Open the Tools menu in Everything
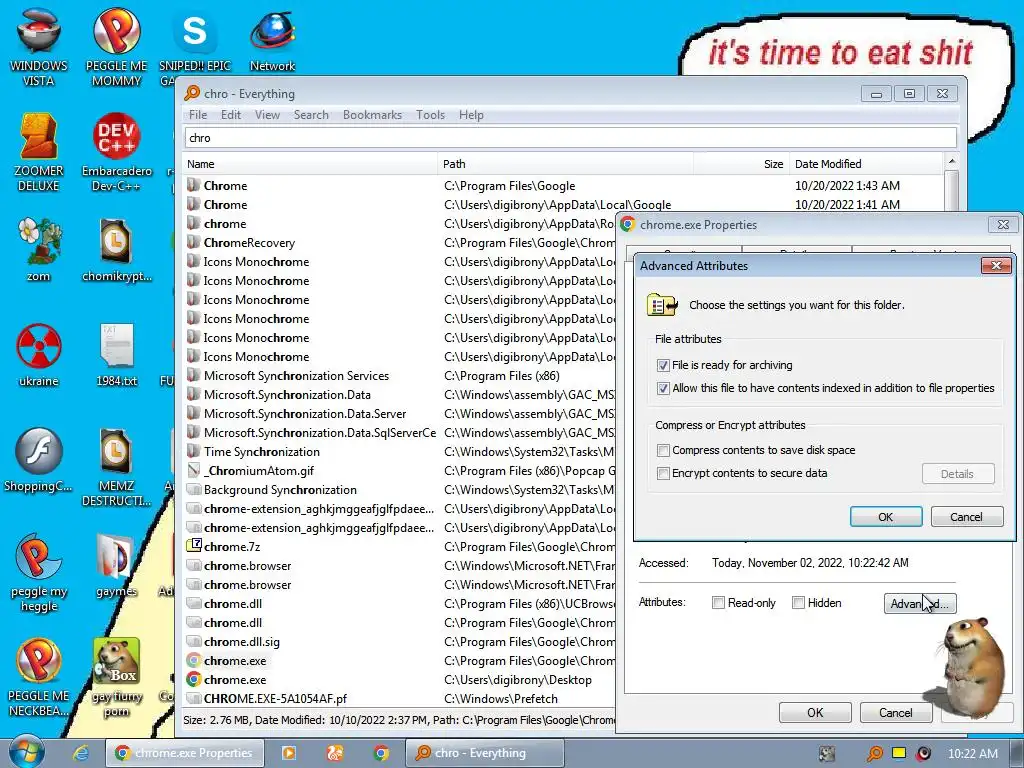 [x=430, y=115]
